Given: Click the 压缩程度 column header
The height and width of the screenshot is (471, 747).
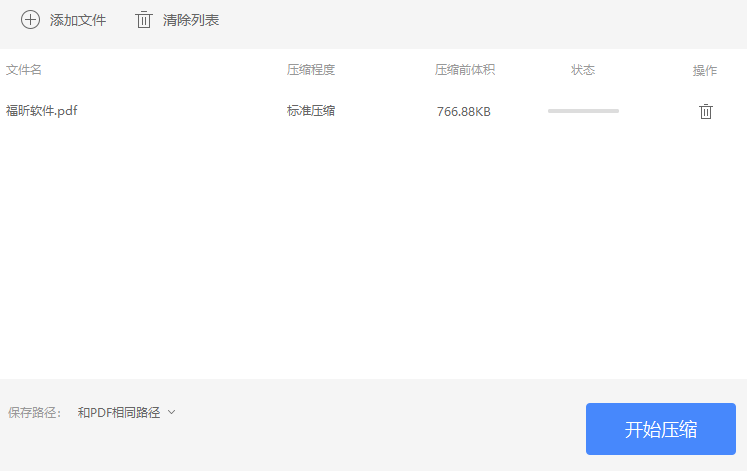Looking at the screenshot, I should 311,70.
